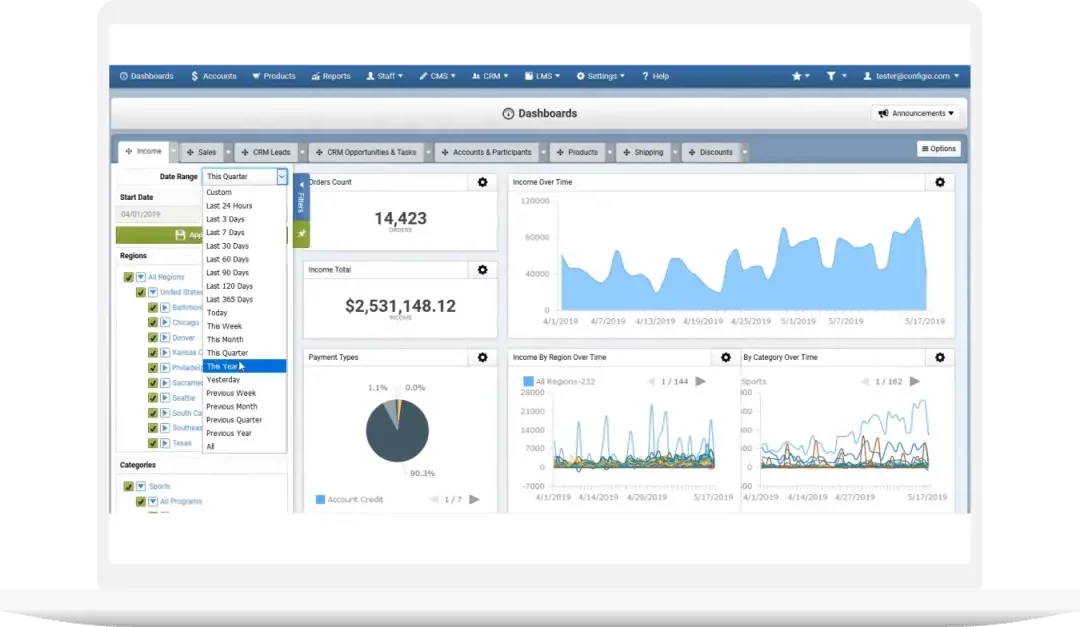Select This Year in date range list
The width and height of the screenshot is (1080, 627).
[x=245, y=367]
